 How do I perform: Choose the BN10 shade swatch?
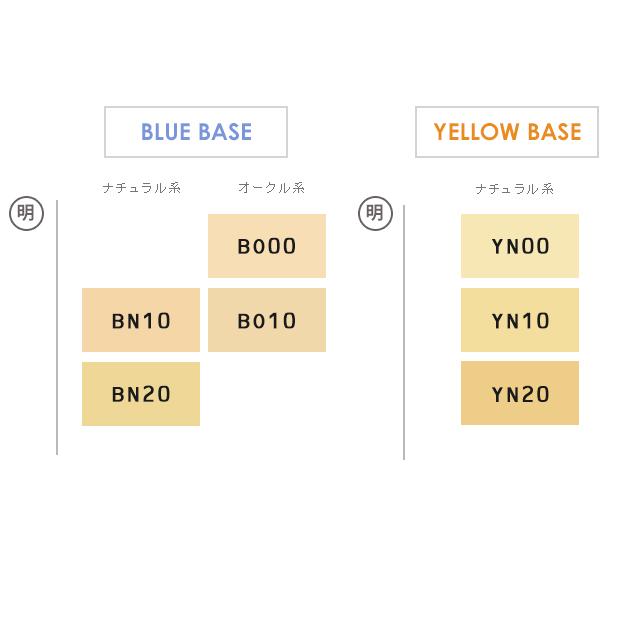(x=141, y=320)
